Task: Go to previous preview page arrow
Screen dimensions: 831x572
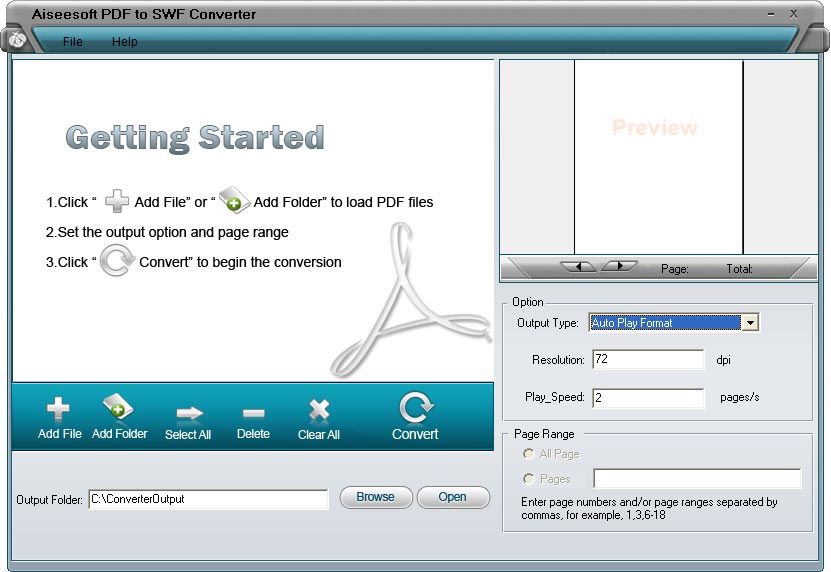Action: point(578,267)
